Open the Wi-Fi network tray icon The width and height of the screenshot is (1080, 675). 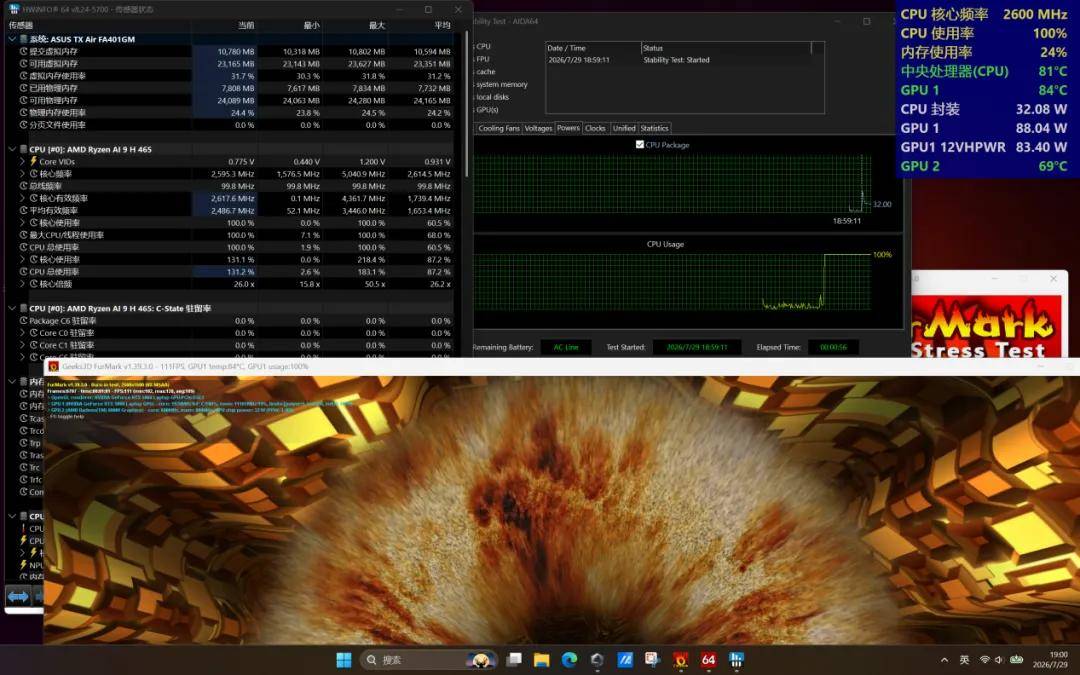click(984, 660)
